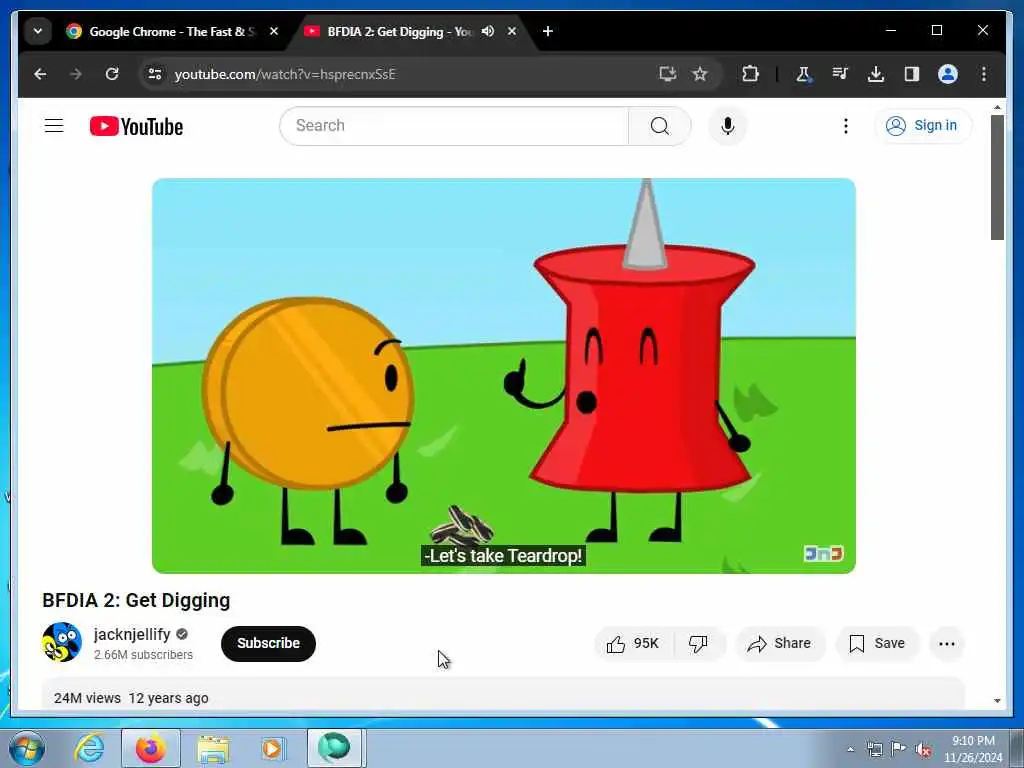The image size is (1024, 768).
Task: Close the Google Chrome - The Fast tab
Action: [x=274, y=31]
